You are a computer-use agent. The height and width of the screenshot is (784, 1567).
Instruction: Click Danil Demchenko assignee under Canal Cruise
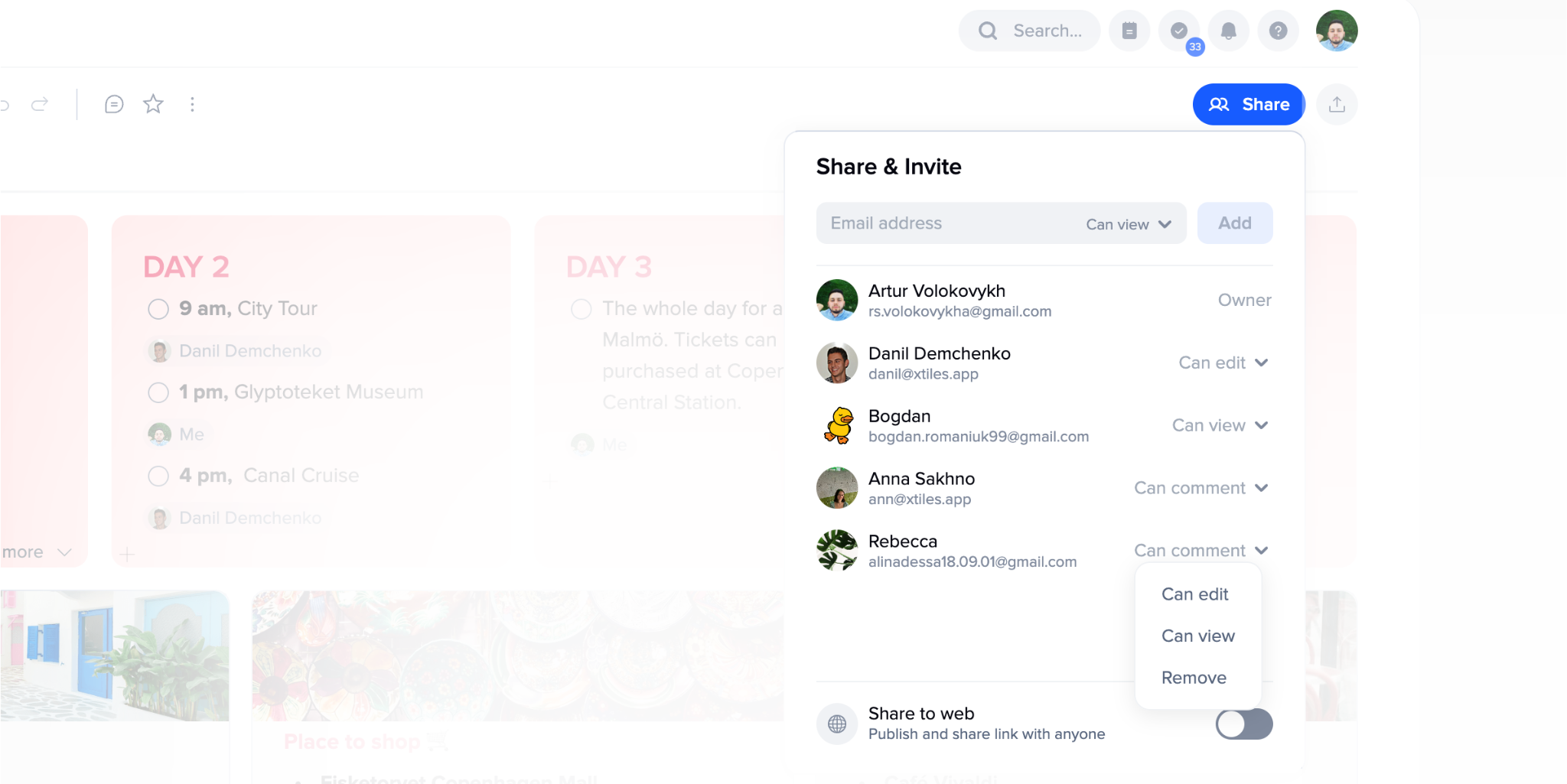[x=235, y=518]
